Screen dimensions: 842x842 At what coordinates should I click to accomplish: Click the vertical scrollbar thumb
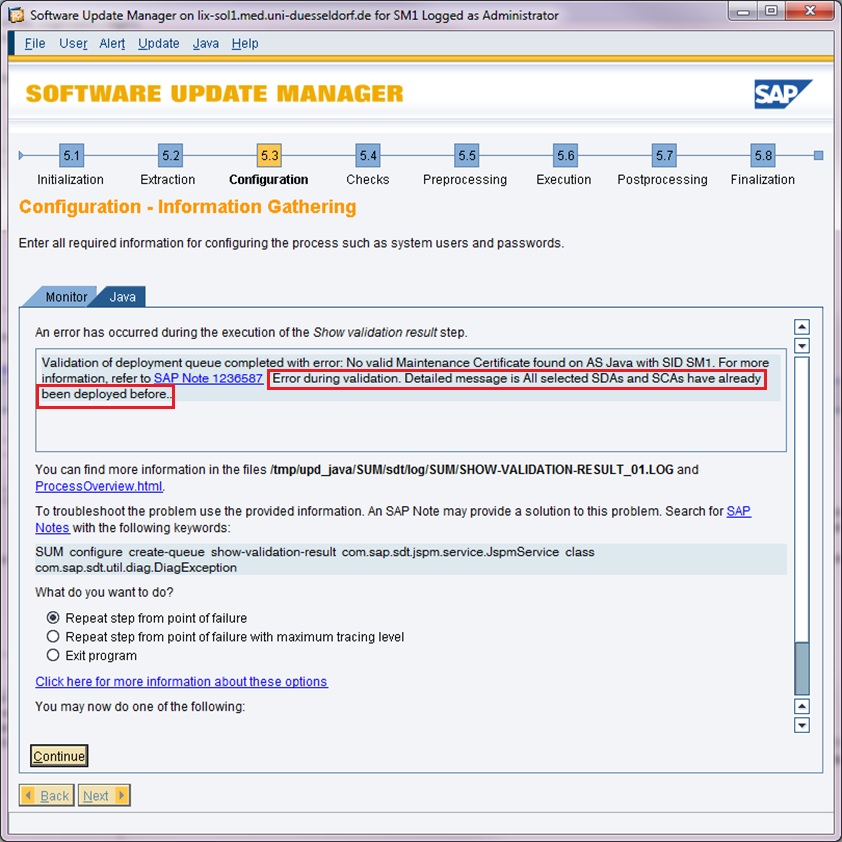802,669
